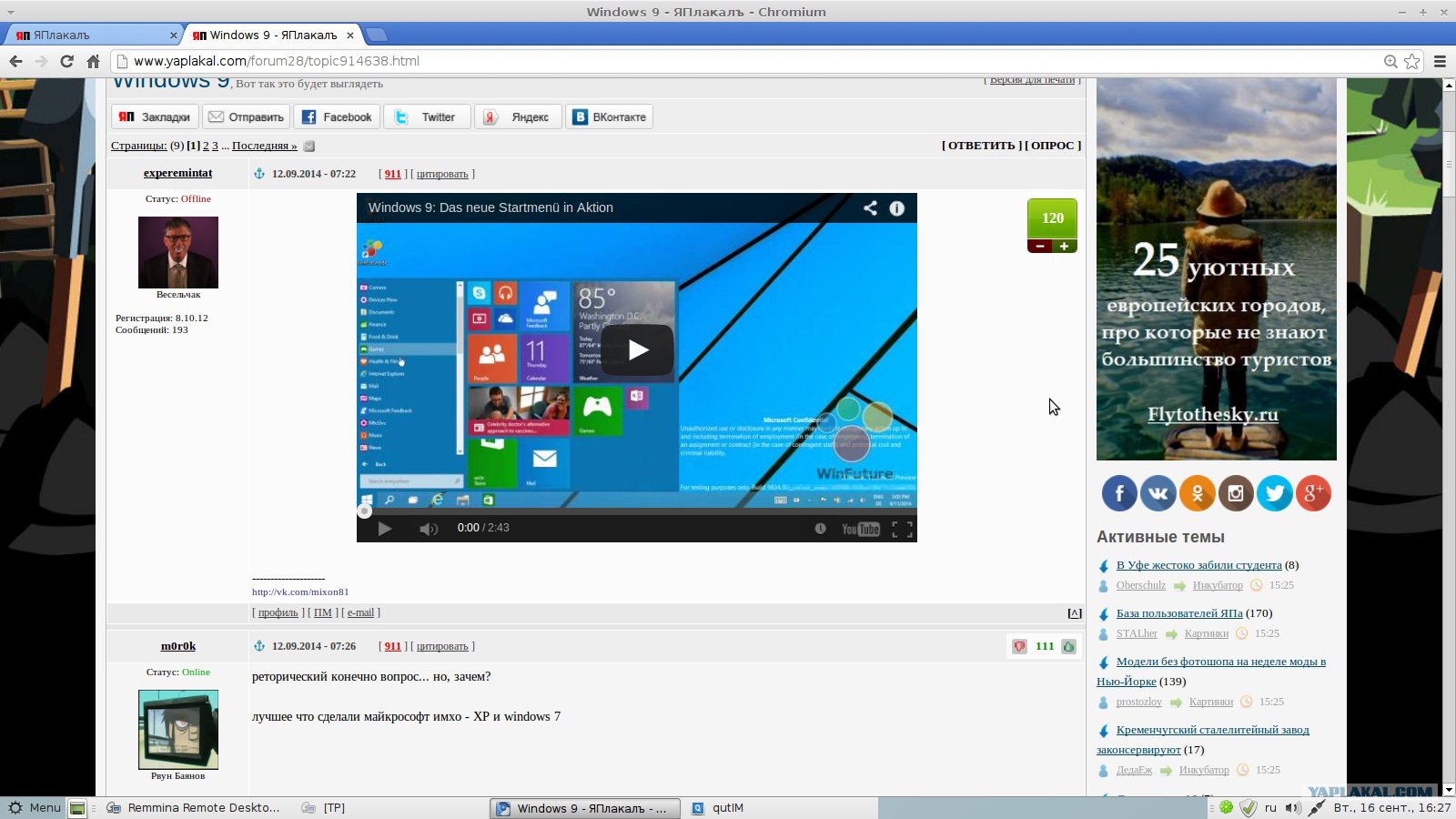Share the topic on Twitter

coord(427,116)
